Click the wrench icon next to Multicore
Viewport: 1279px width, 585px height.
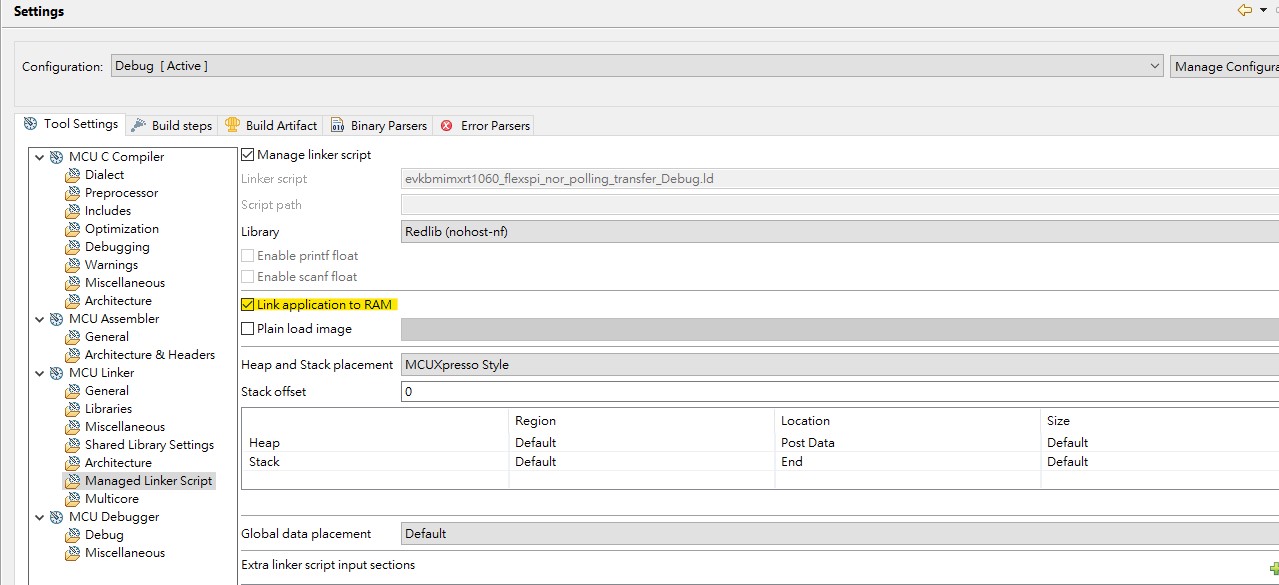tap(72, 498)
